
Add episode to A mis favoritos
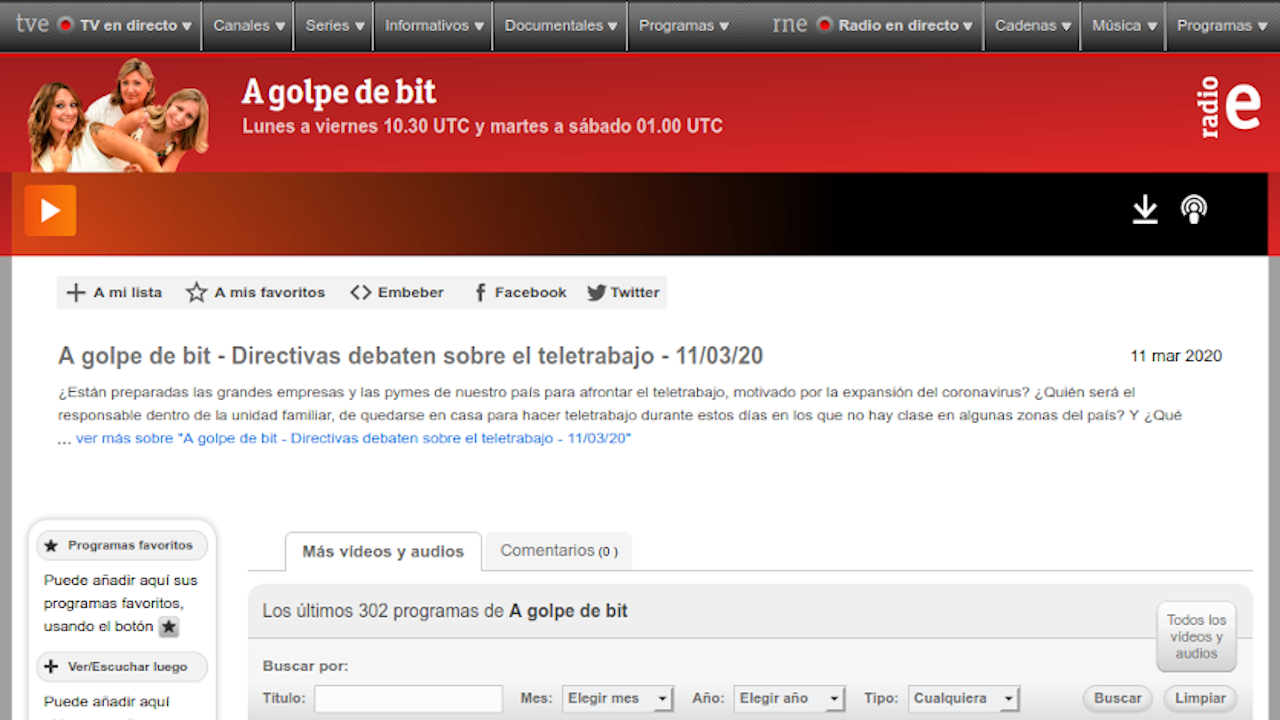coord(256,293)
